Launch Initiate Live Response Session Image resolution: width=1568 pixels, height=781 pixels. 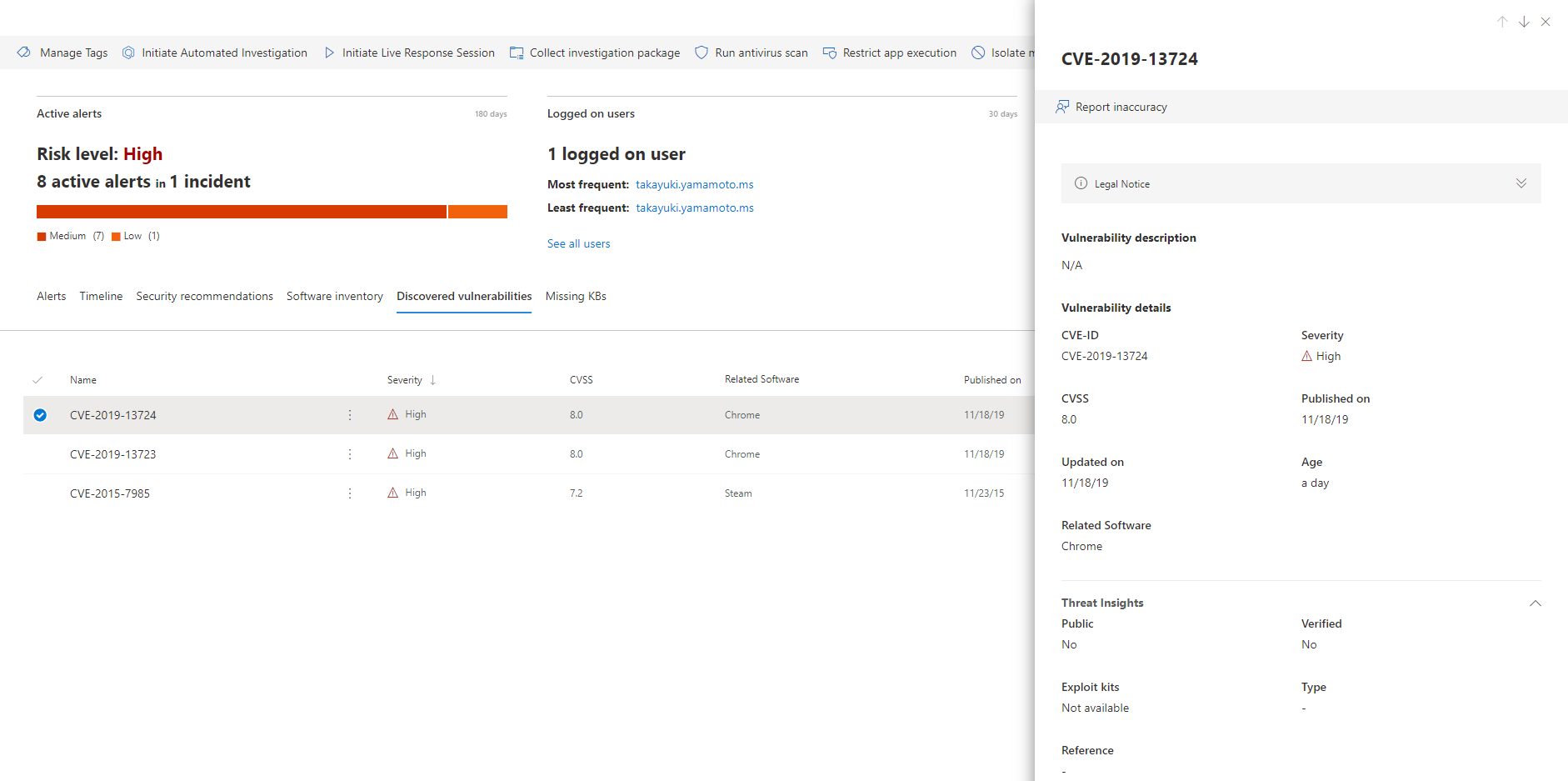pyautogui.click(x=409, y=53)
